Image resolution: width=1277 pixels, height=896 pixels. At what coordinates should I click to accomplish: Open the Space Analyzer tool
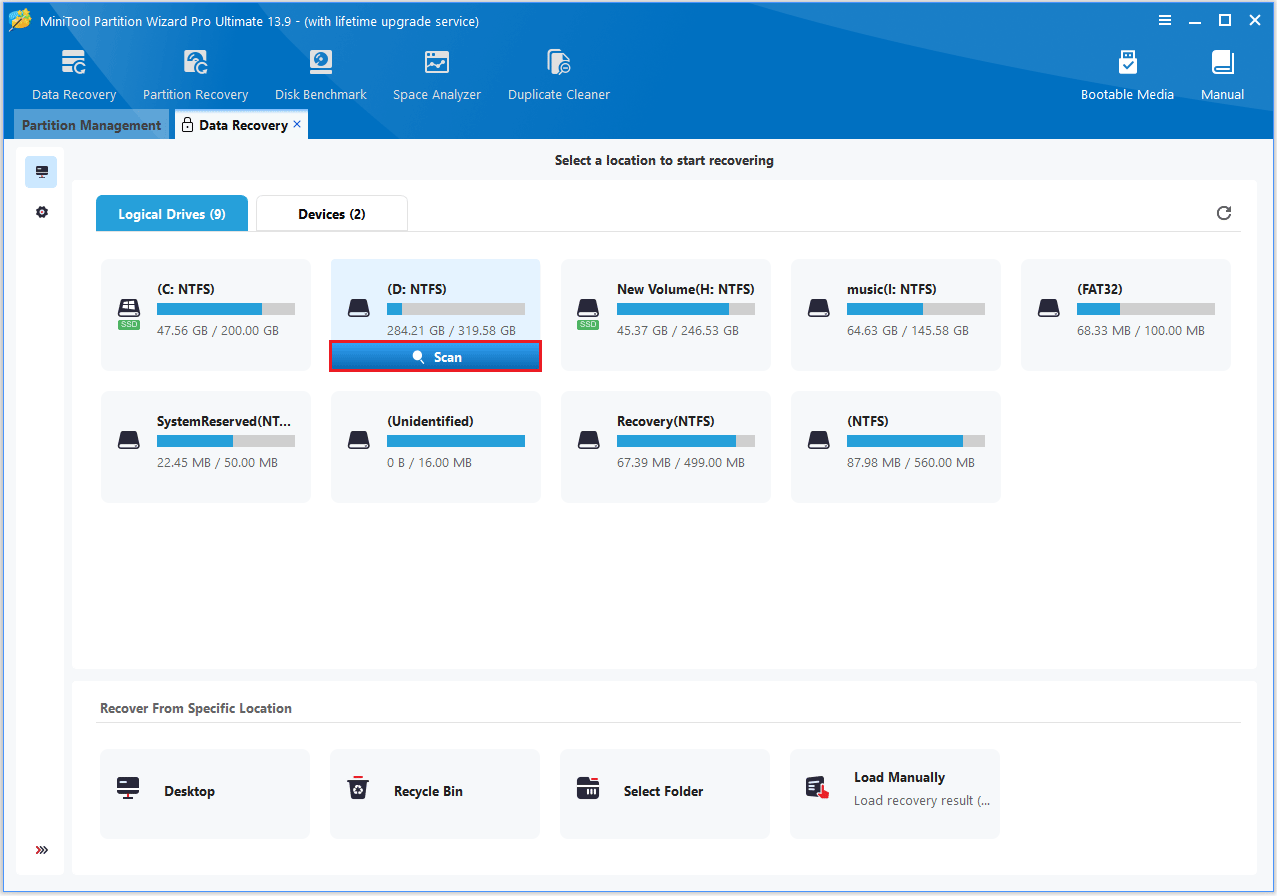click(x=437, y=75)
